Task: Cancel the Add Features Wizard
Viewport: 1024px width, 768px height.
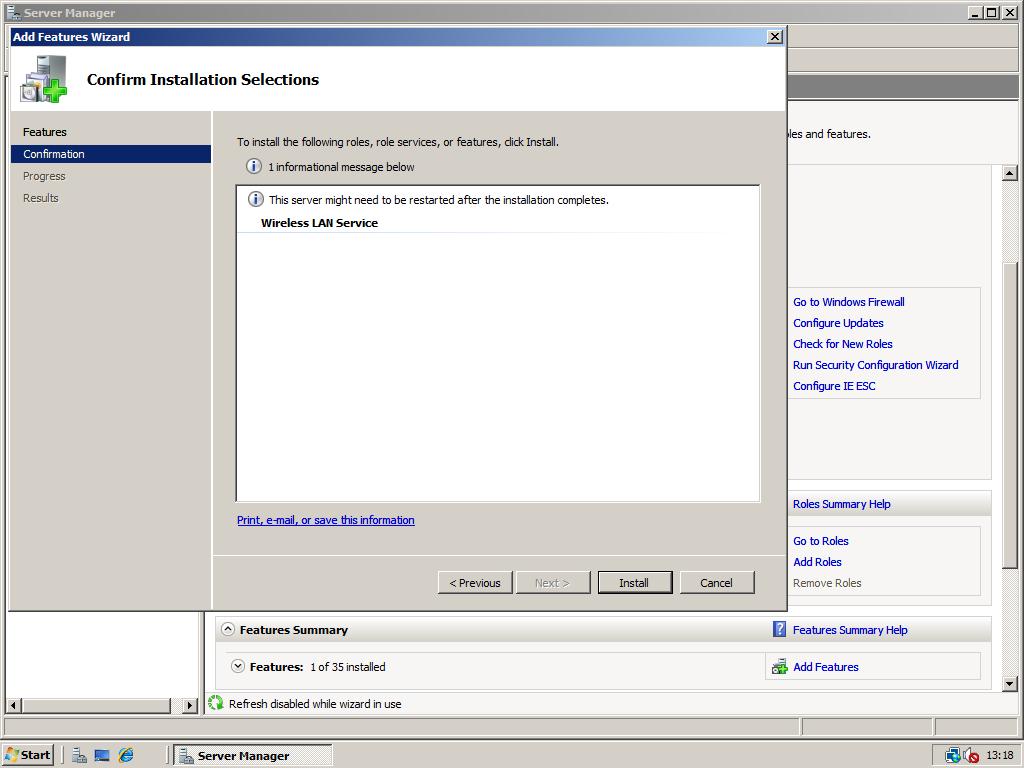Action: tap(716, 583)
